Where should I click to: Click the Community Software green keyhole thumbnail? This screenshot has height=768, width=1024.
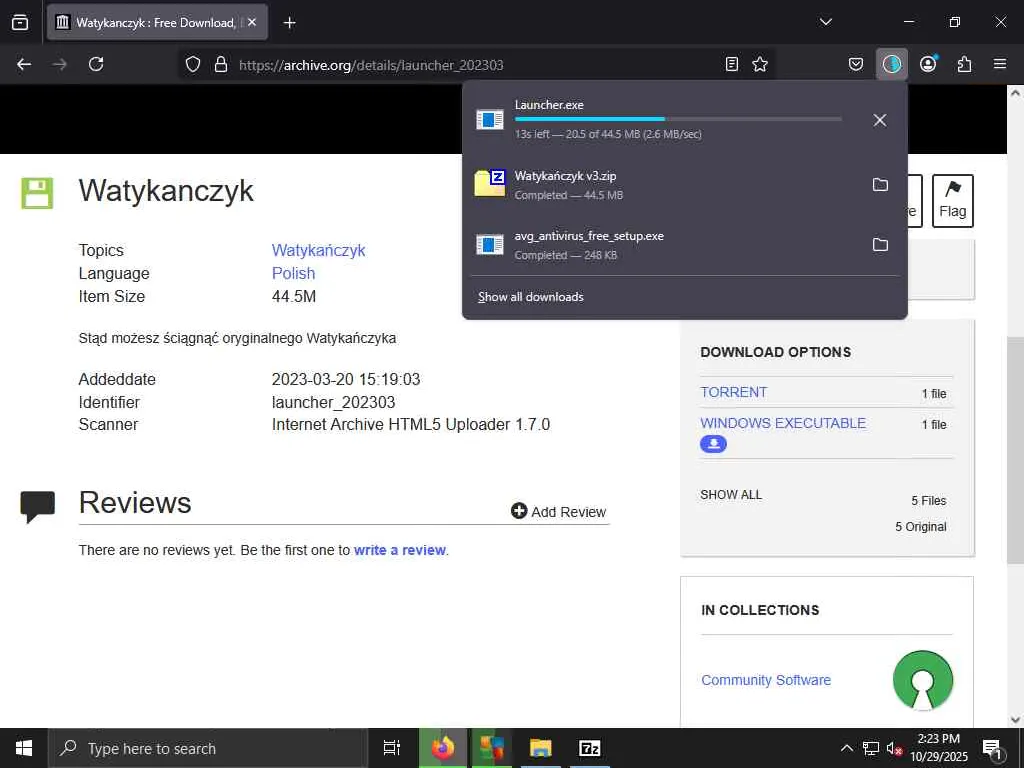[x=923, y=680]
